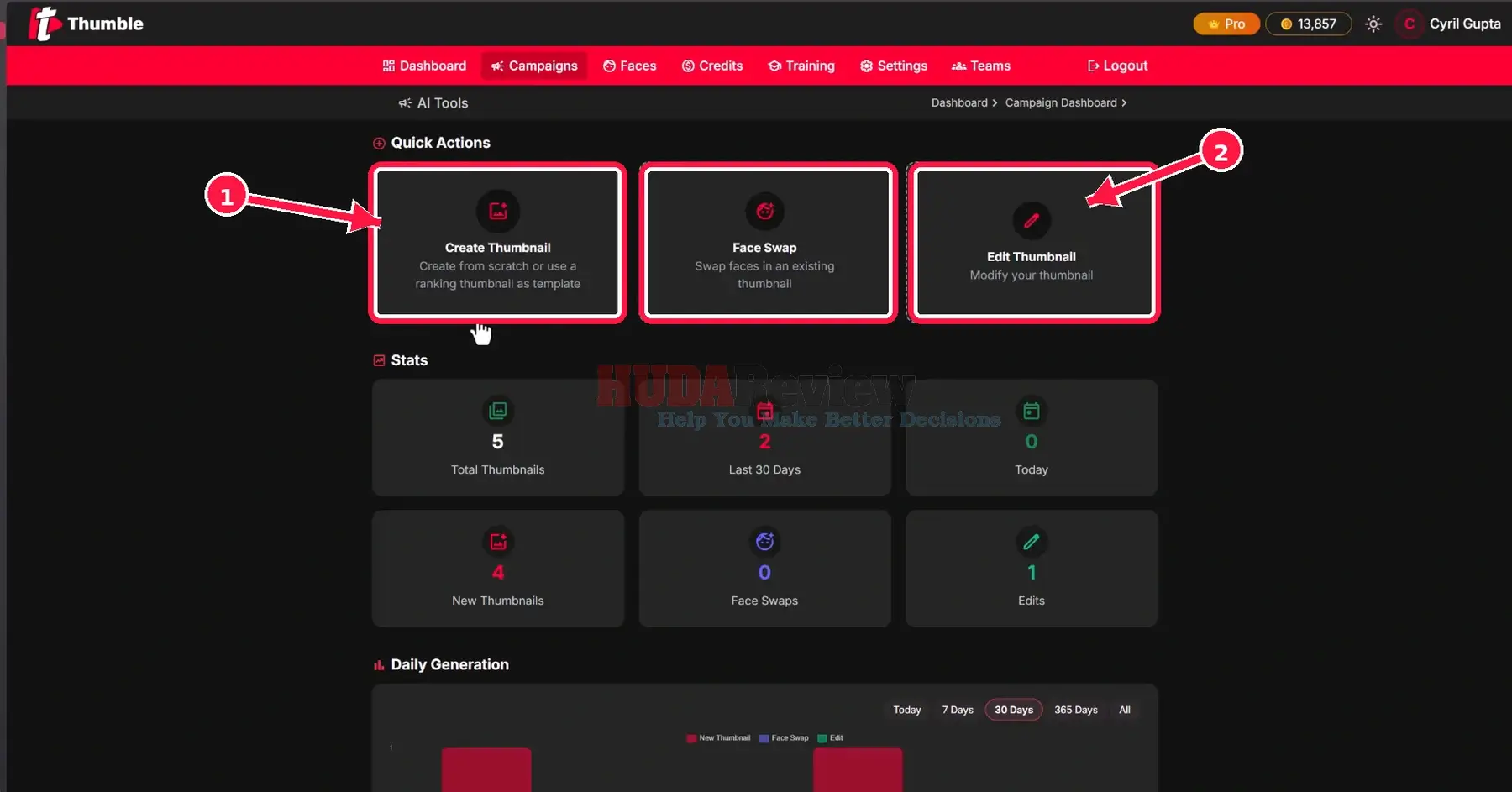
Task: Click the Credits dollar icon in navbar
Action: point(688,66)
